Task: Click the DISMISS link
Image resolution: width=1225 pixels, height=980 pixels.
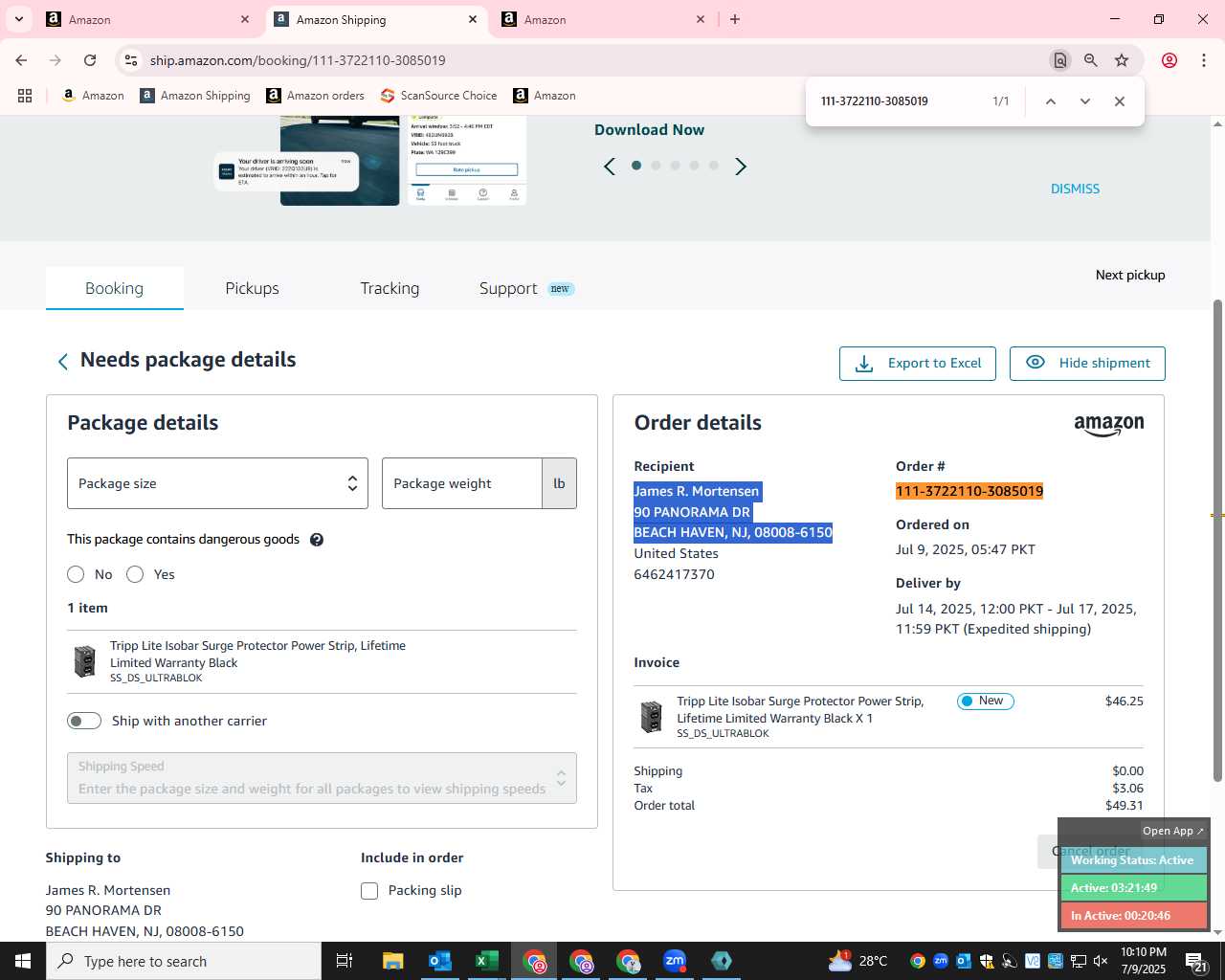Action: click(x=1075, y=189)
